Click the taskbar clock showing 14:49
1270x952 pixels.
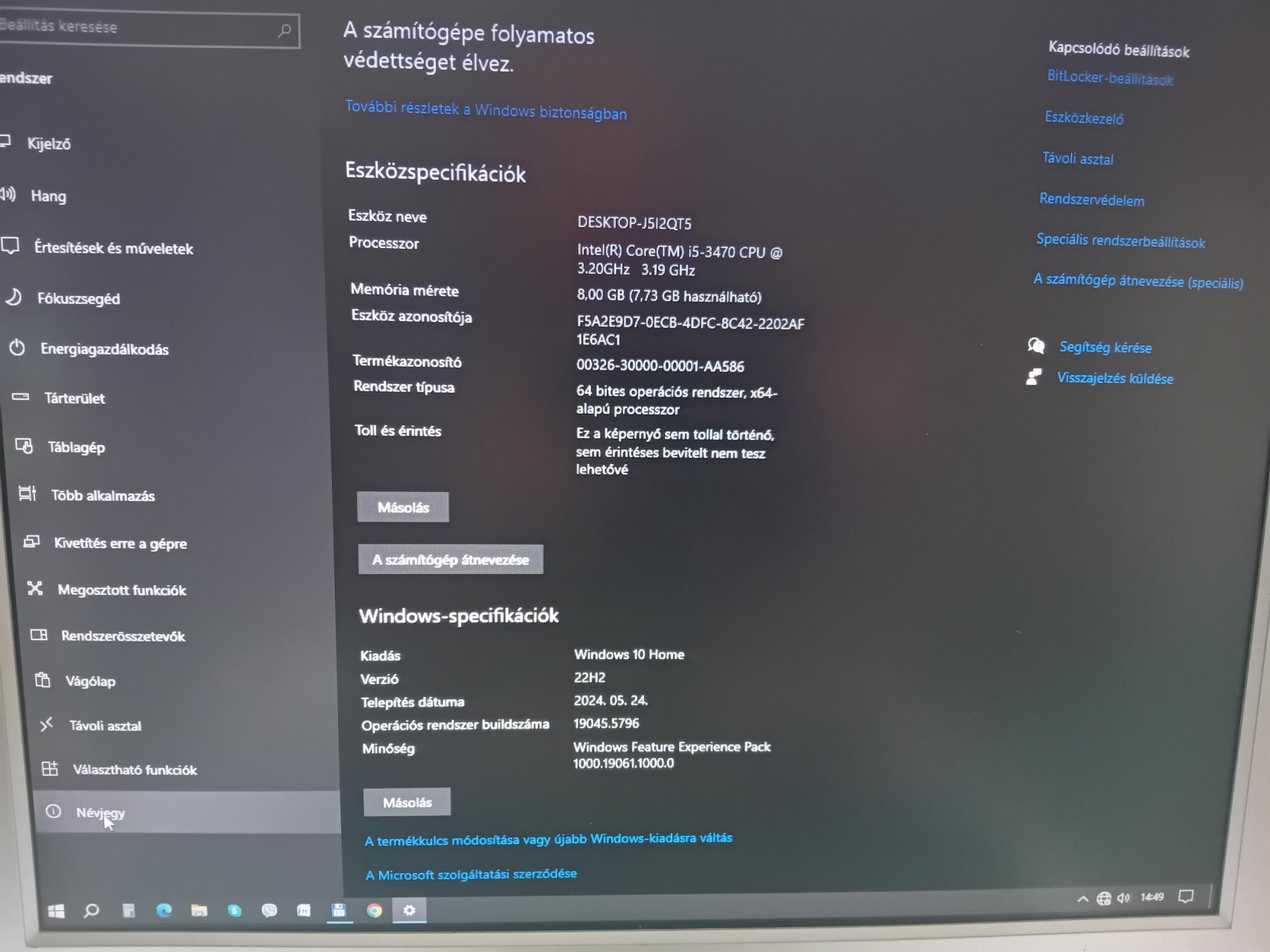point(1152,897)
